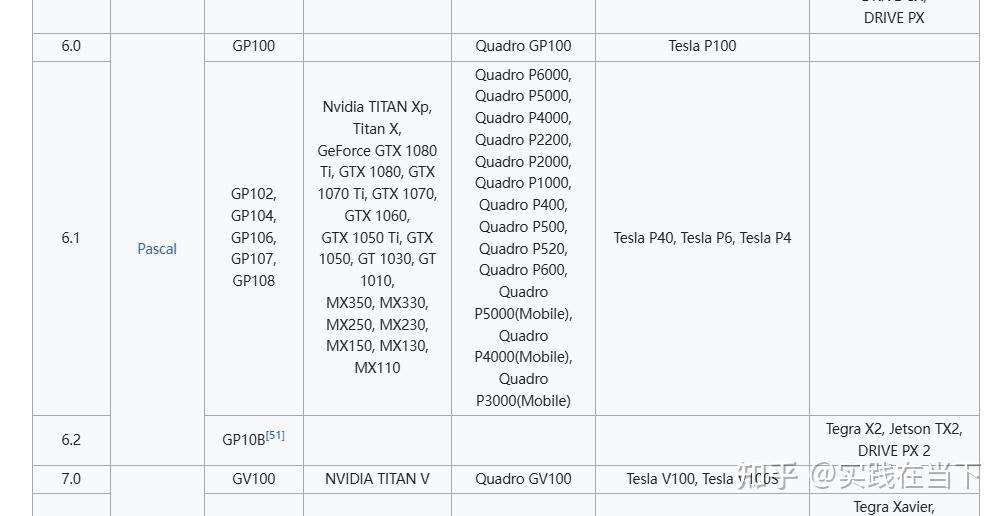Select the 6.0 version cell
The image size is (1008, 516).
coord(71,46)
